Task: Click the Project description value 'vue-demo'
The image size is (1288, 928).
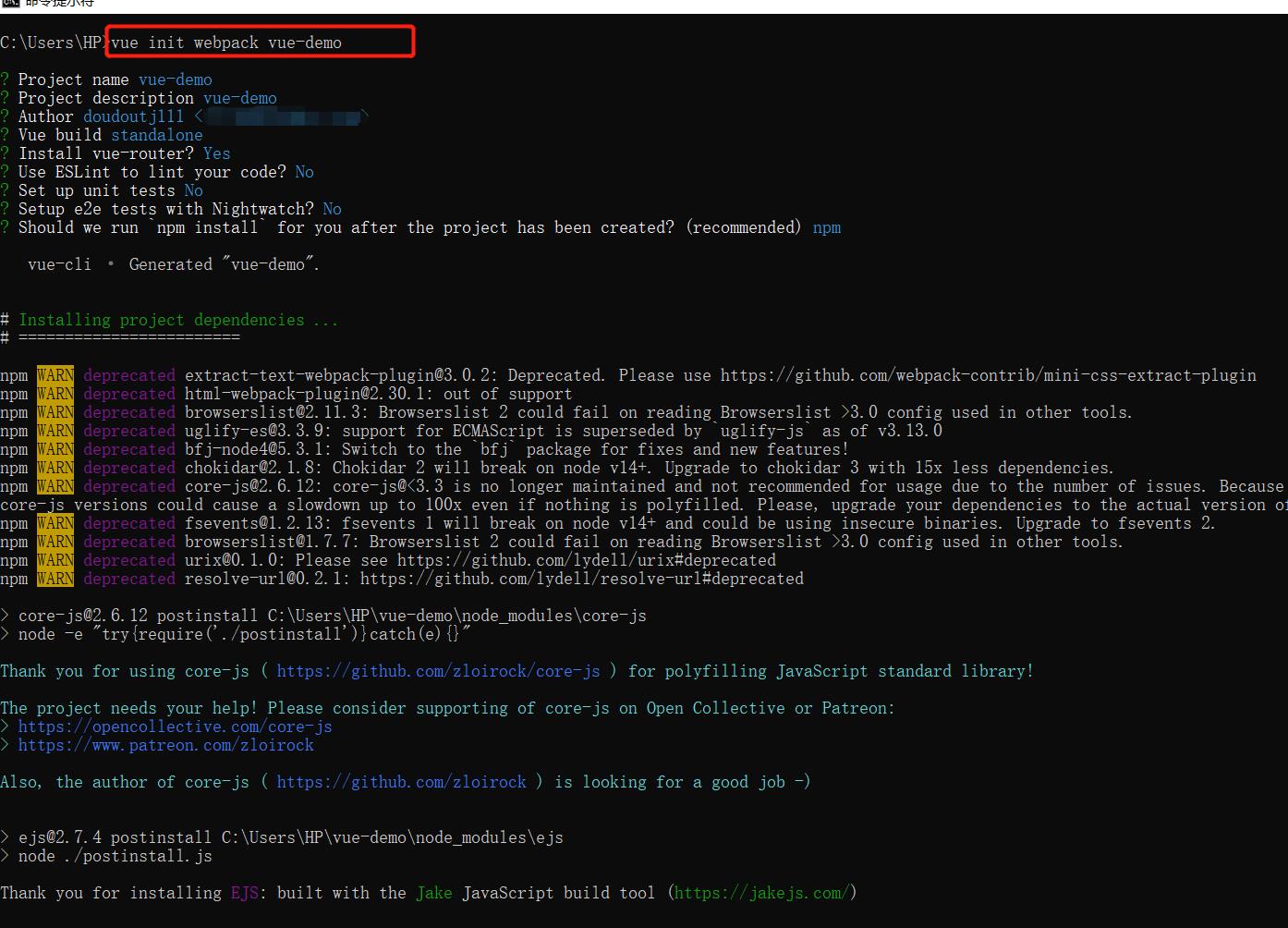Action: click(x=240, y=98)
